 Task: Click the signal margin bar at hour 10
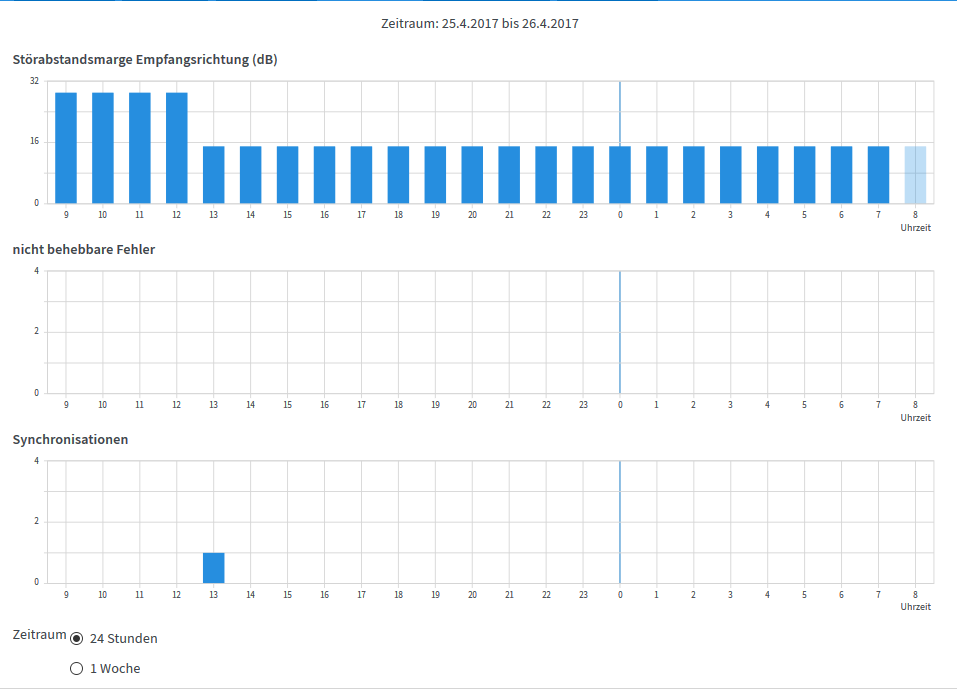[x=103, y=148]
